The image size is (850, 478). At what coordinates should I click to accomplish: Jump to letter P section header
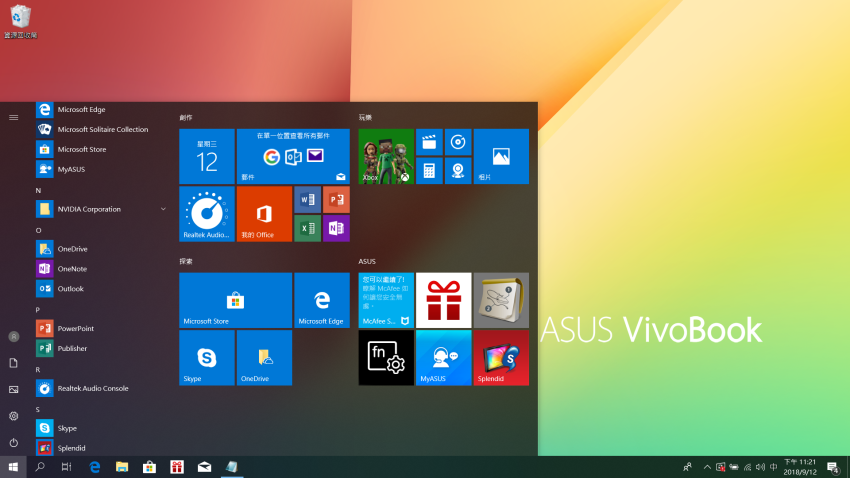[x=38, y=310]
